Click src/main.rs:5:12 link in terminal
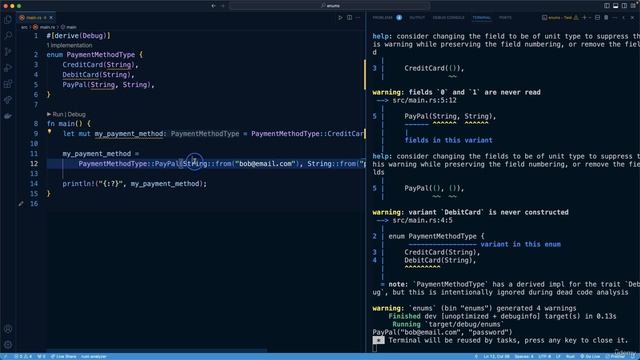Viewport: 640px width, 360px height. click(424, 100)
